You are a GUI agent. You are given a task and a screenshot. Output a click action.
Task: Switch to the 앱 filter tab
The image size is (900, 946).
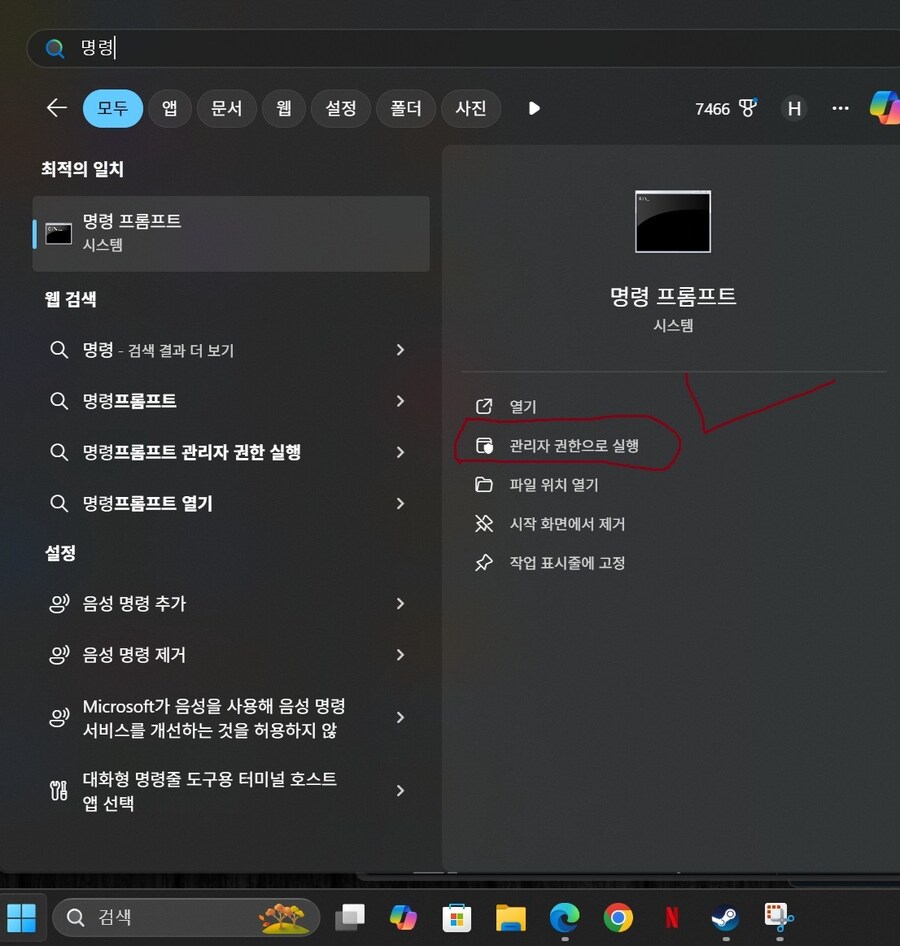click(x=170, y=108)
